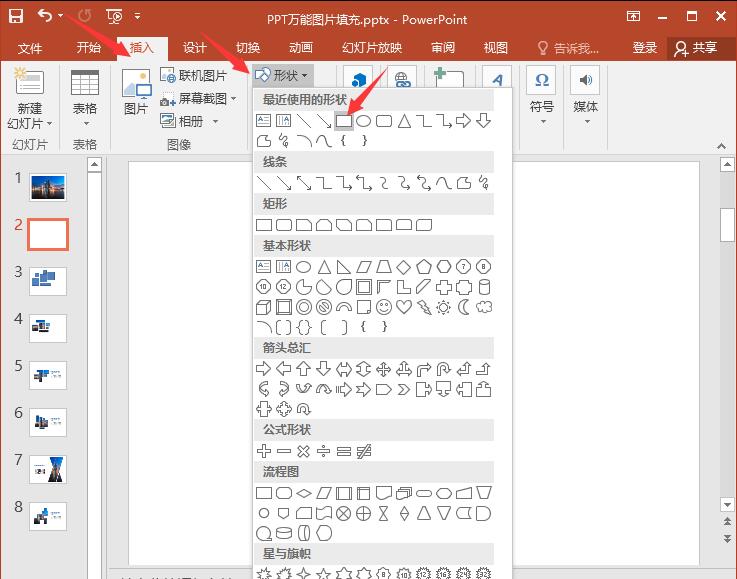The width and height of the screenshot is (737, 579).
Task: Click the Tell me (告诉我) search box
Action: tap(568, 48)
